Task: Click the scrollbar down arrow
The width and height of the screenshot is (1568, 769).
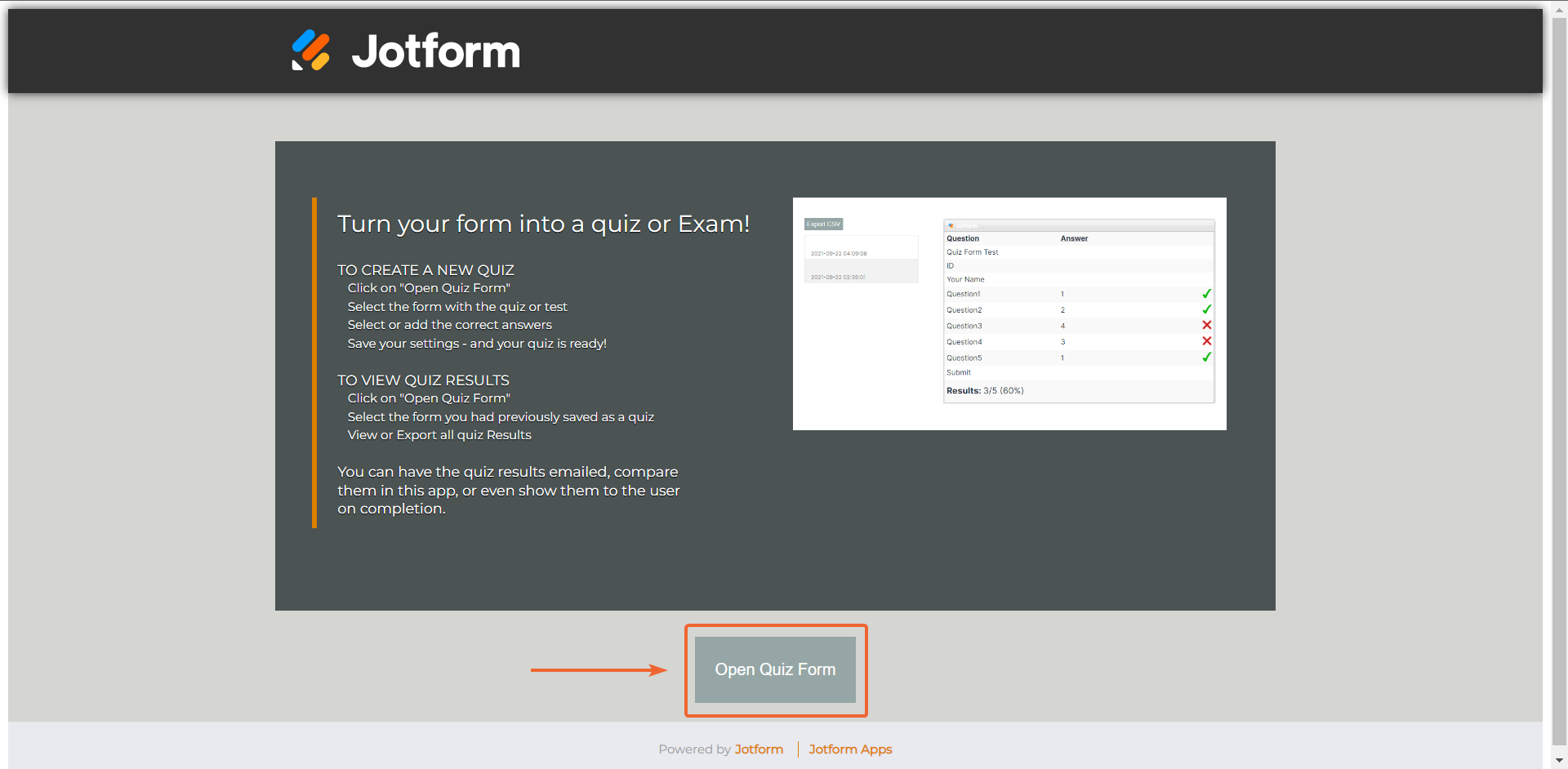Action: 1559,761
